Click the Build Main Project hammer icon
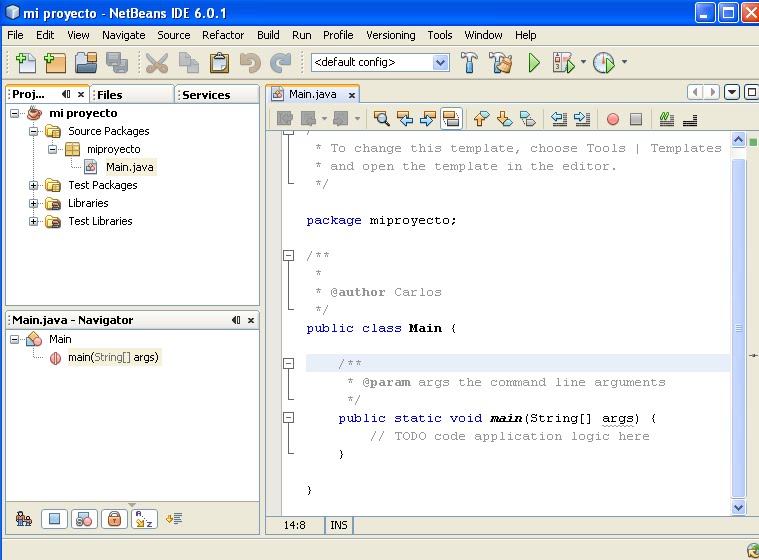Image resolution: width=759 pixels, height=560 pixels. coord(469,62)
